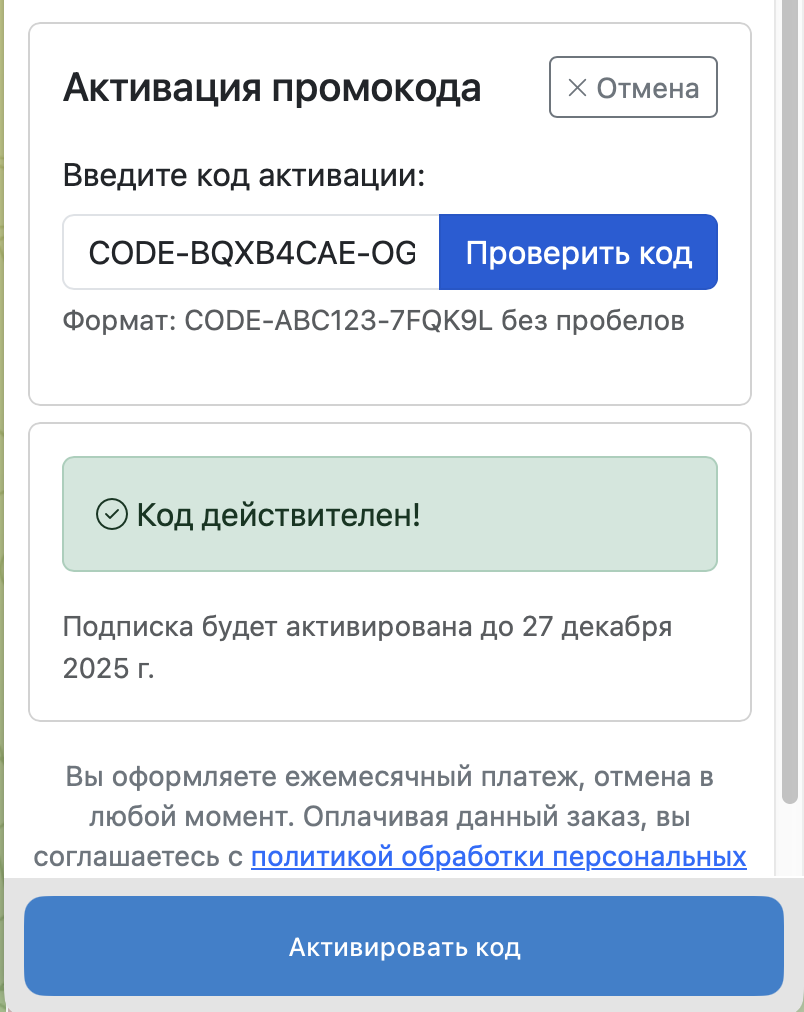This screenshot has height=1012, width=804.
Task: Click the Проверить код button
Action: (578, 252)
